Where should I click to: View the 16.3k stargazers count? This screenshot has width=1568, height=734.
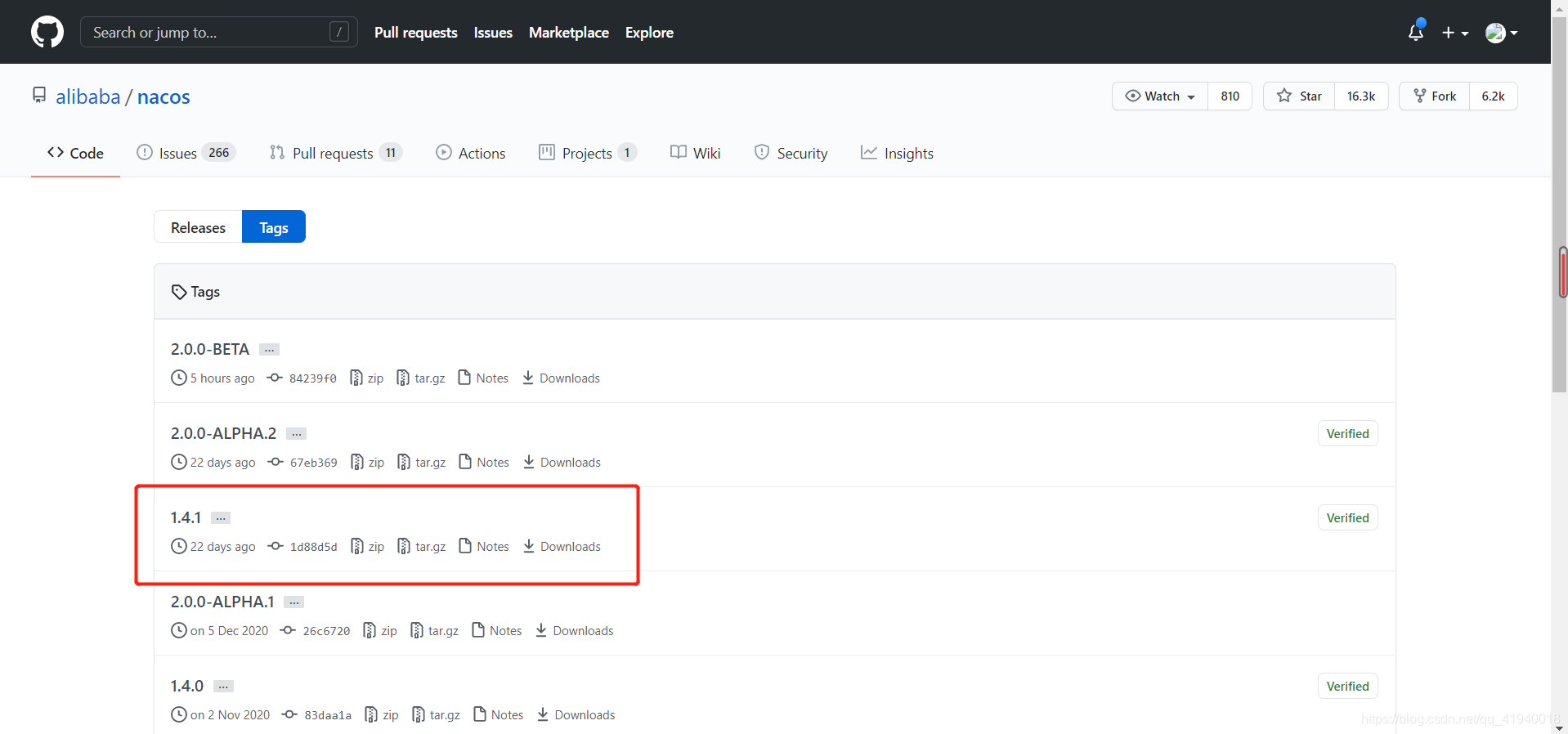(x=1361, y=96)
